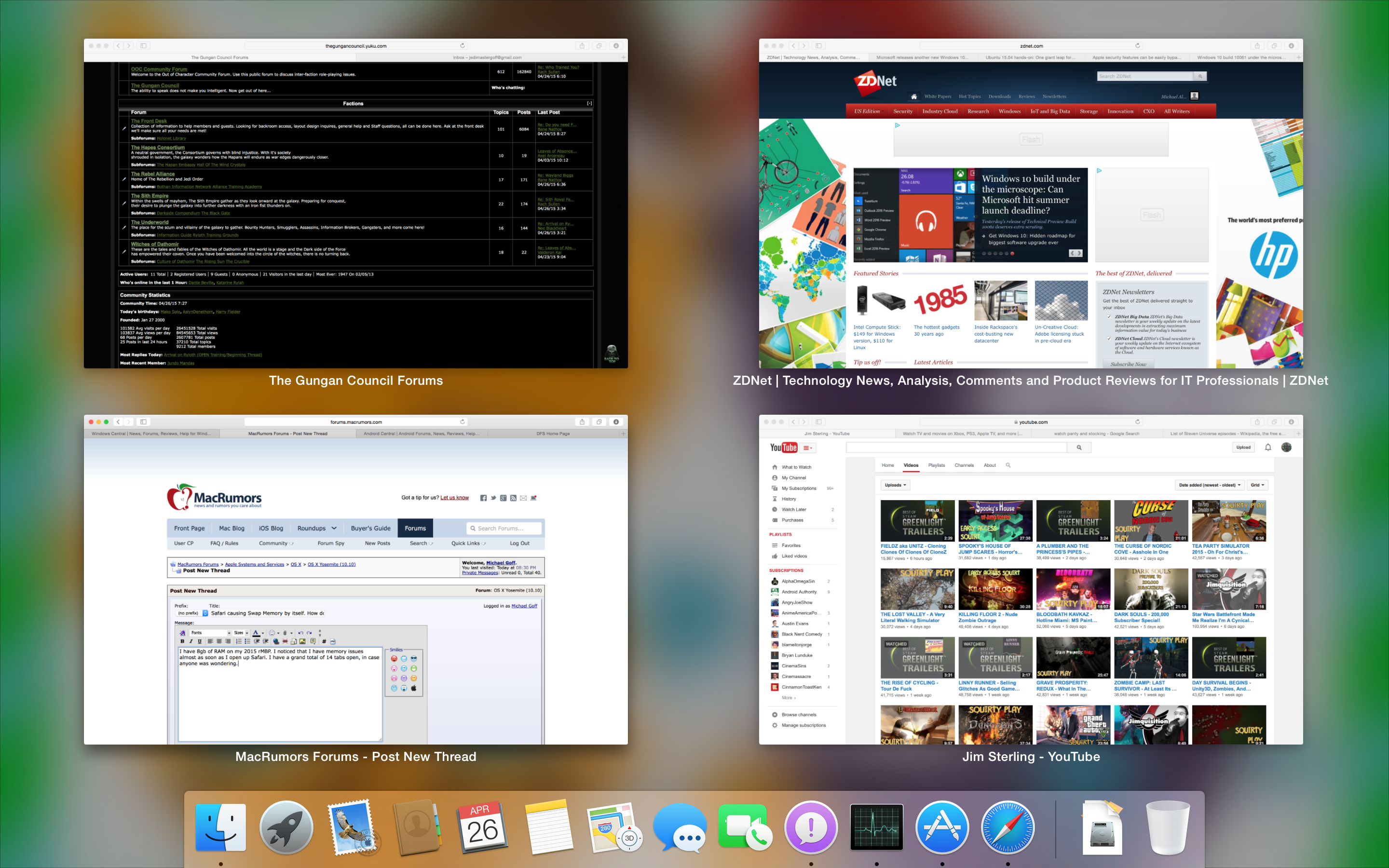This screenshot has height=868, width=1389.
Task: Open YouTube notifications bell
Action: coord(1268,447)
